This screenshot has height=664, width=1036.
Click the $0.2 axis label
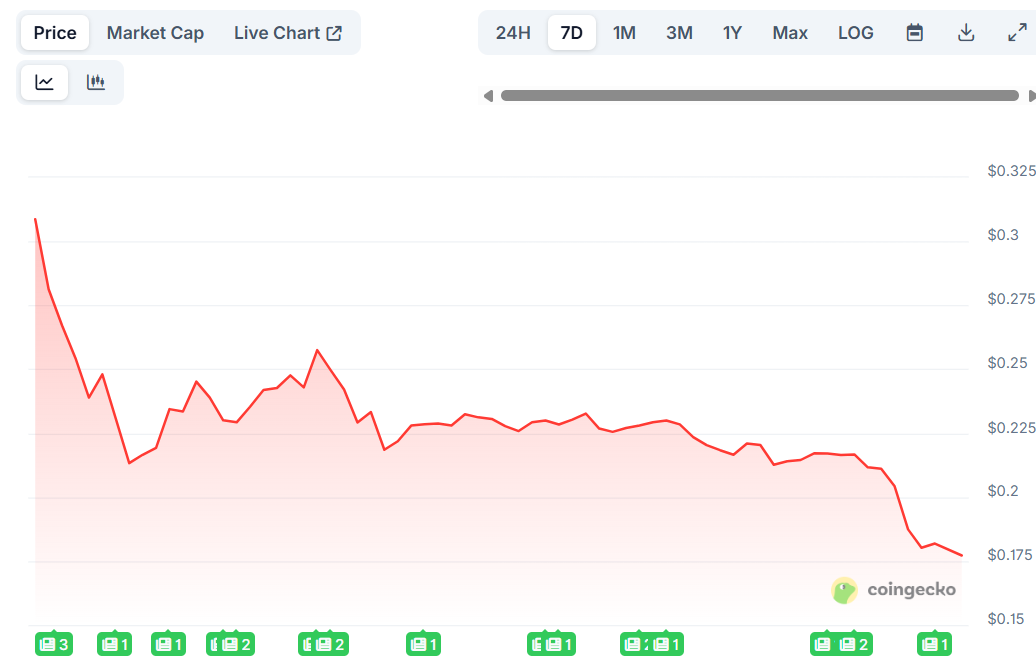coord(1003,491)
